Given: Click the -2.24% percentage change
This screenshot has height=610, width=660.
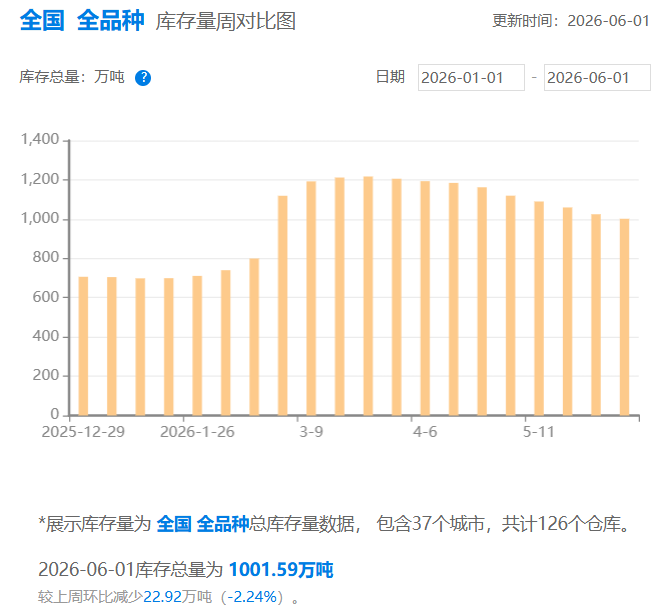Looking at the screenshot, I should [252, 597].
